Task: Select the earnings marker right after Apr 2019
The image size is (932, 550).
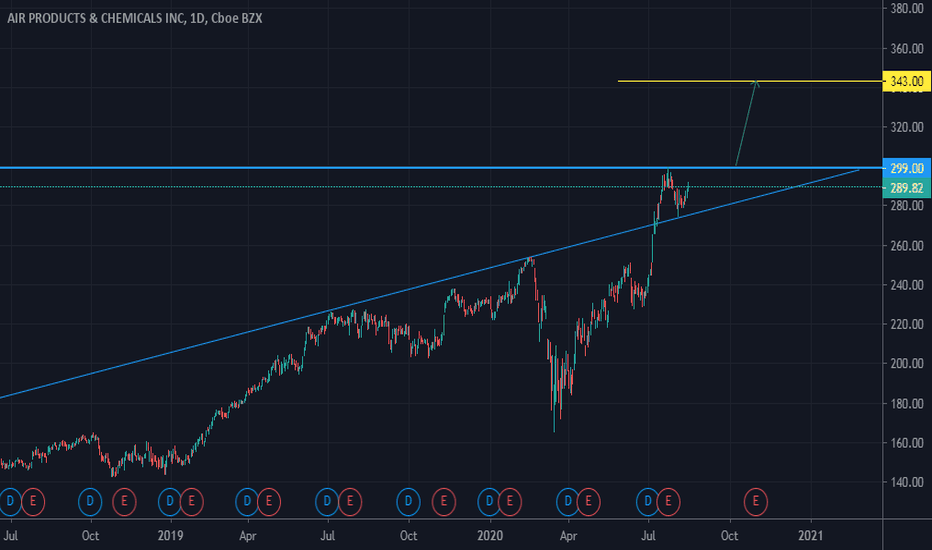Action: (269, 502)
